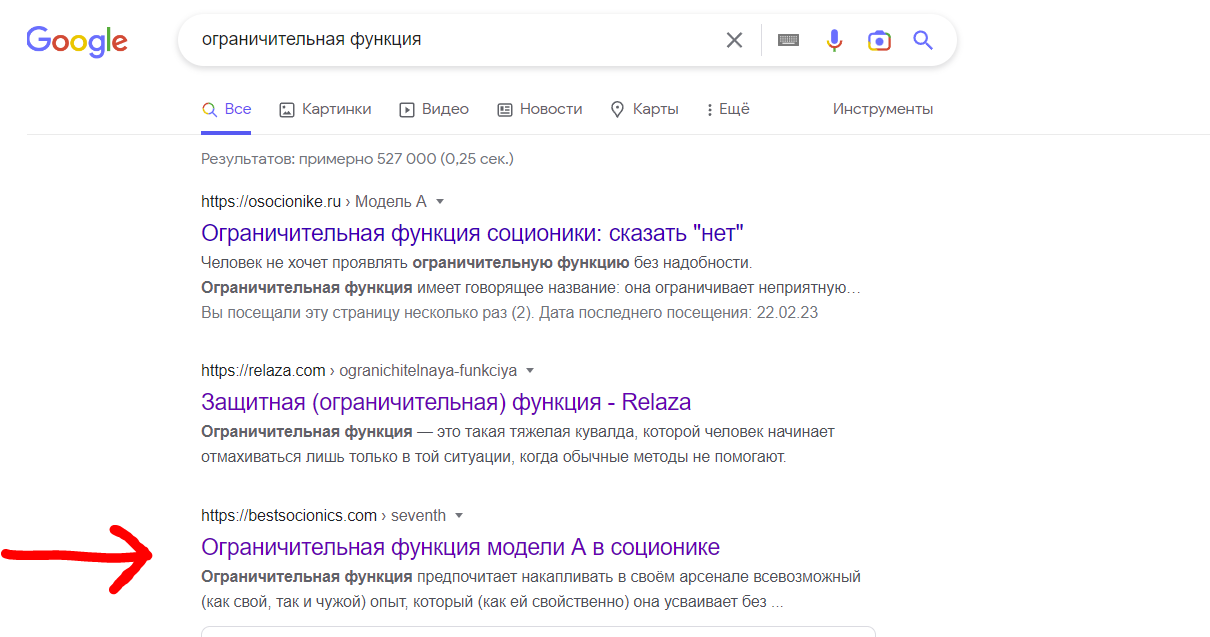This screenshot has width=1210, height=637.
Task: Switch to the Видео tab
Action: coord(434,109)
